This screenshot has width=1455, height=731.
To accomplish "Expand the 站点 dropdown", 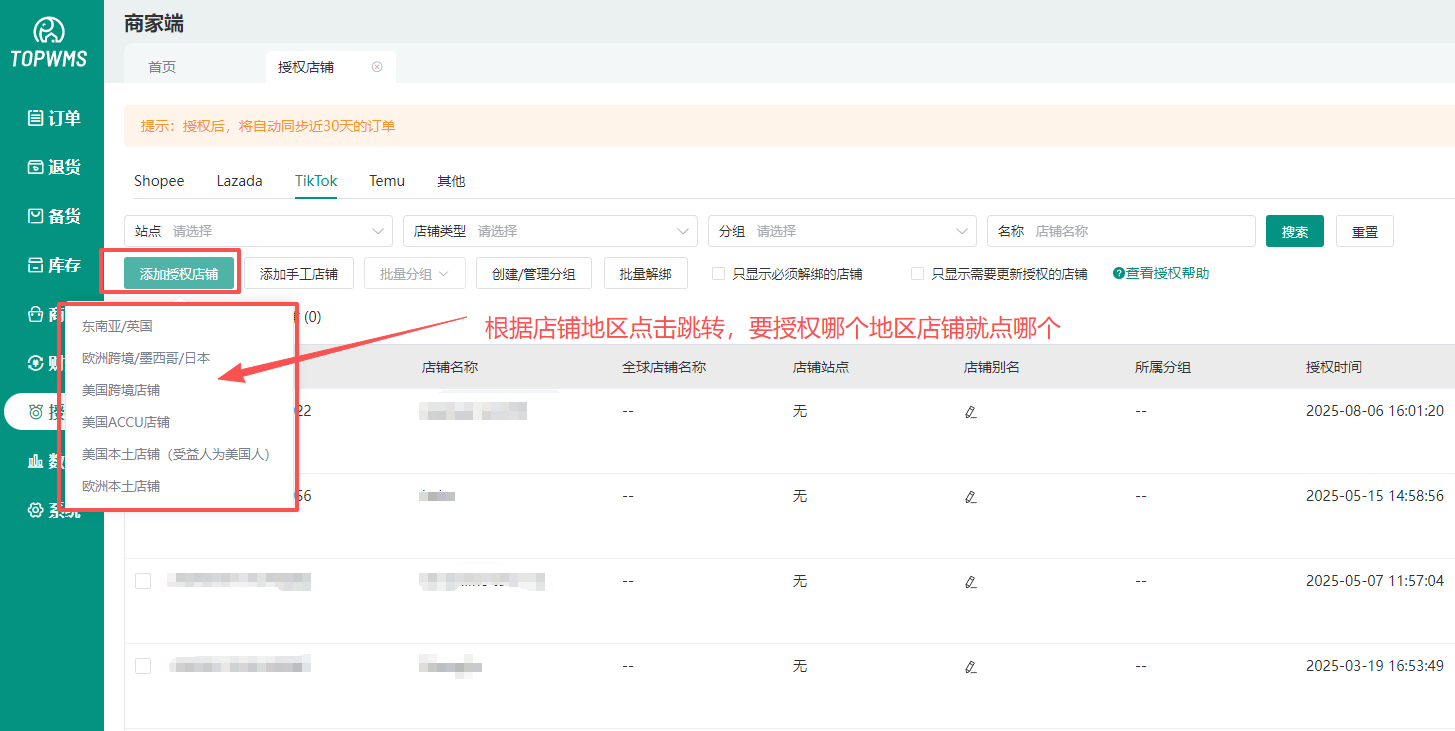I will (x=258, y=231).
